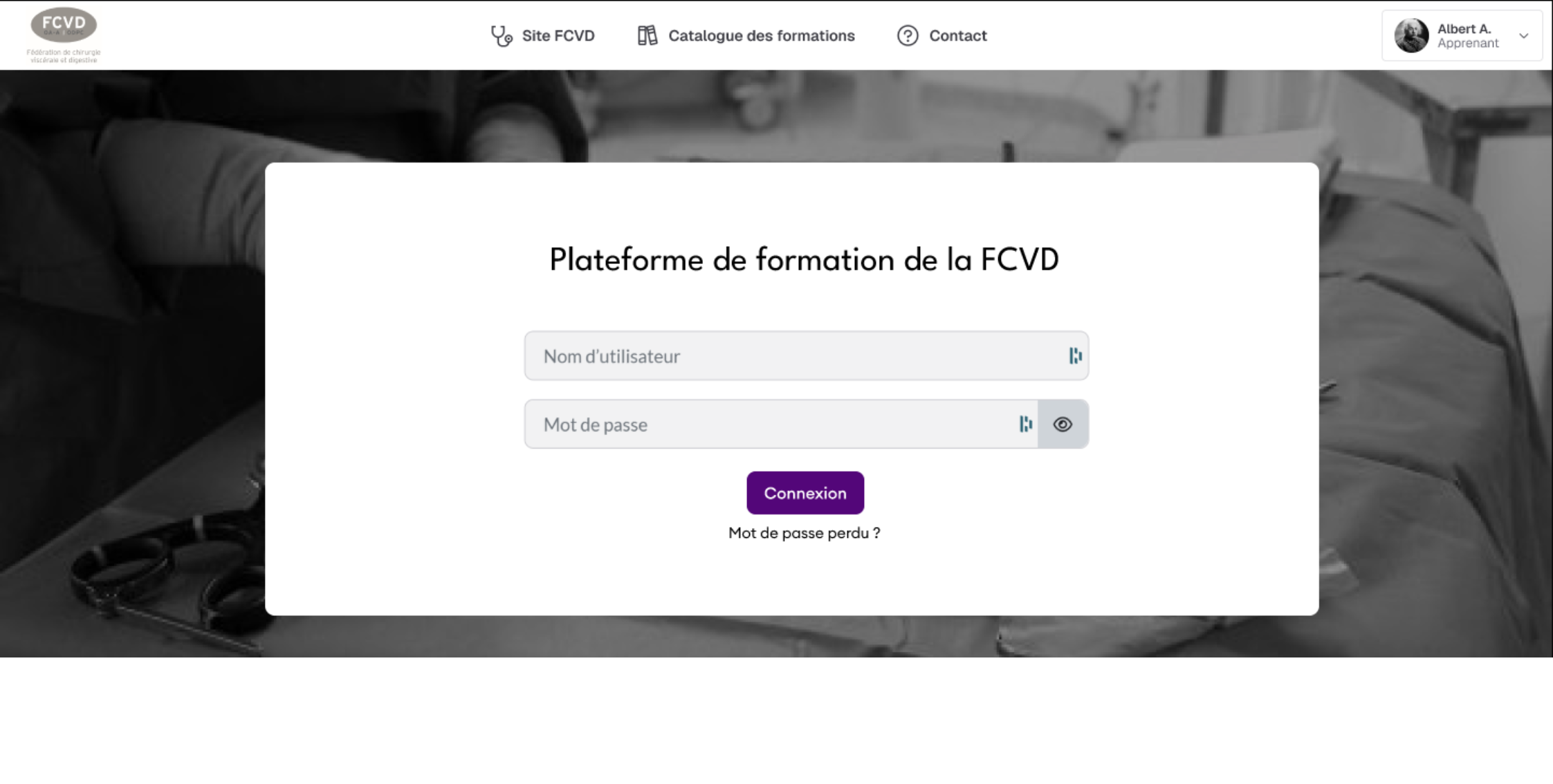Open the Site FCVD menu link
Viewport: 1553px width, 784px height.
[x=558, y=36]
